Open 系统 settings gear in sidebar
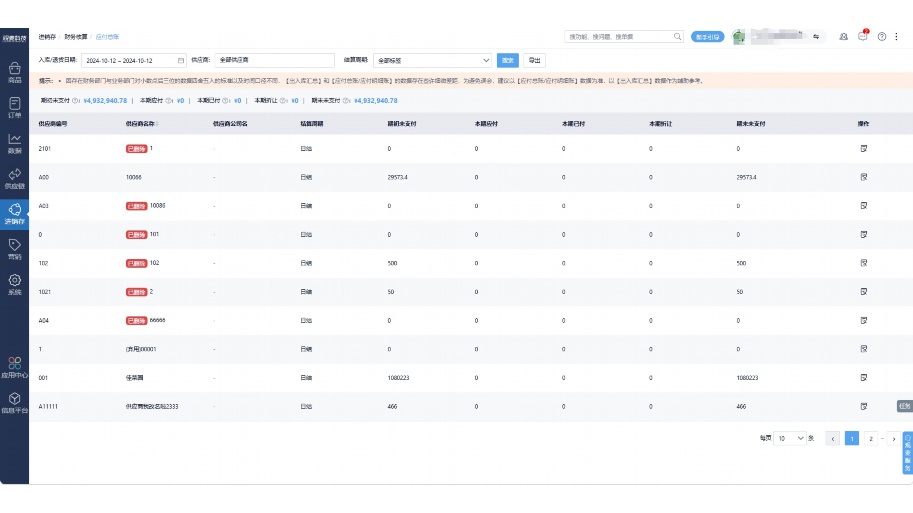This screenshot has width=913, height=513. coord(14,285)
